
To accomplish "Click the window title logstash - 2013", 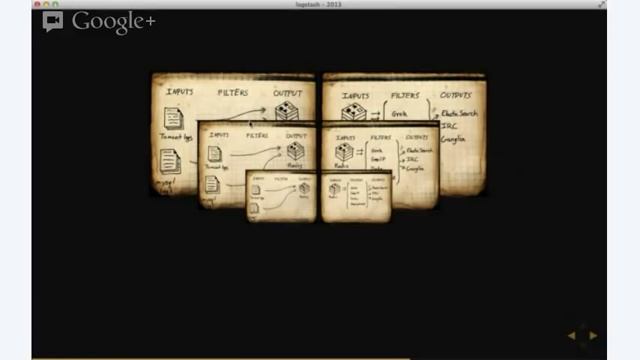I will coord(318,4).
